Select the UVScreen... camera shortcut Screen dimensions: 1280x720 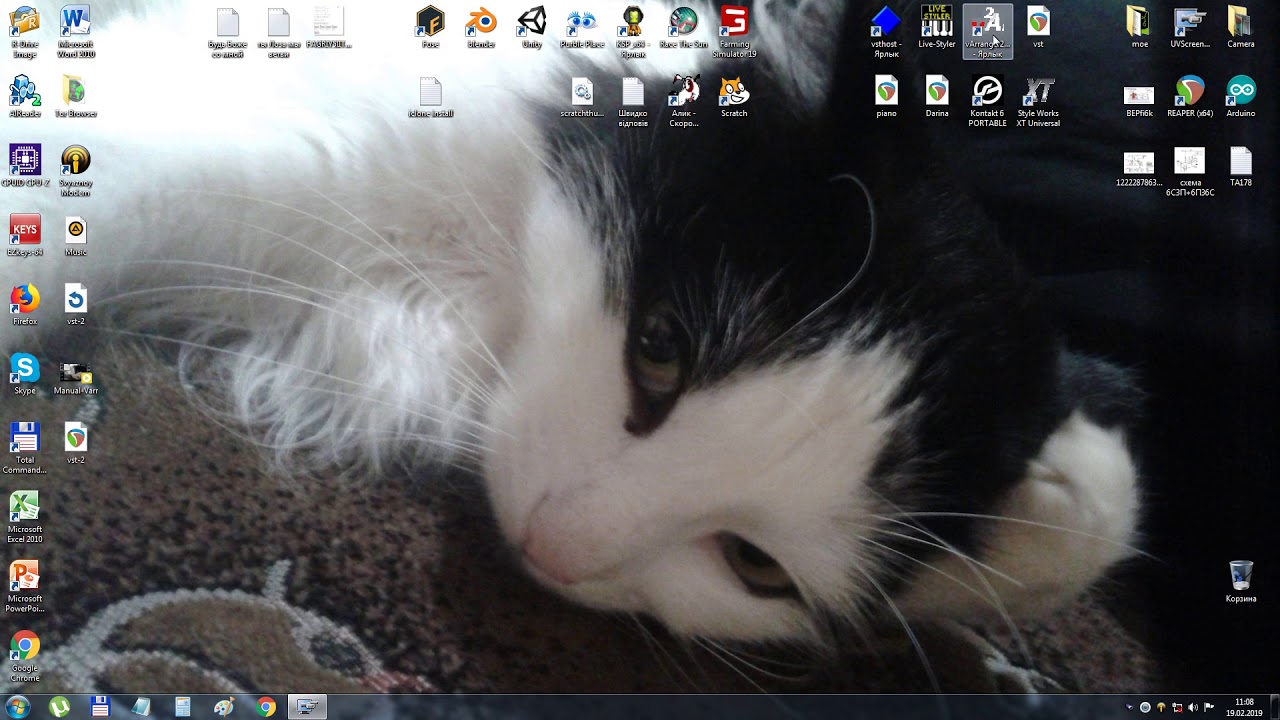pos(1190,27)
